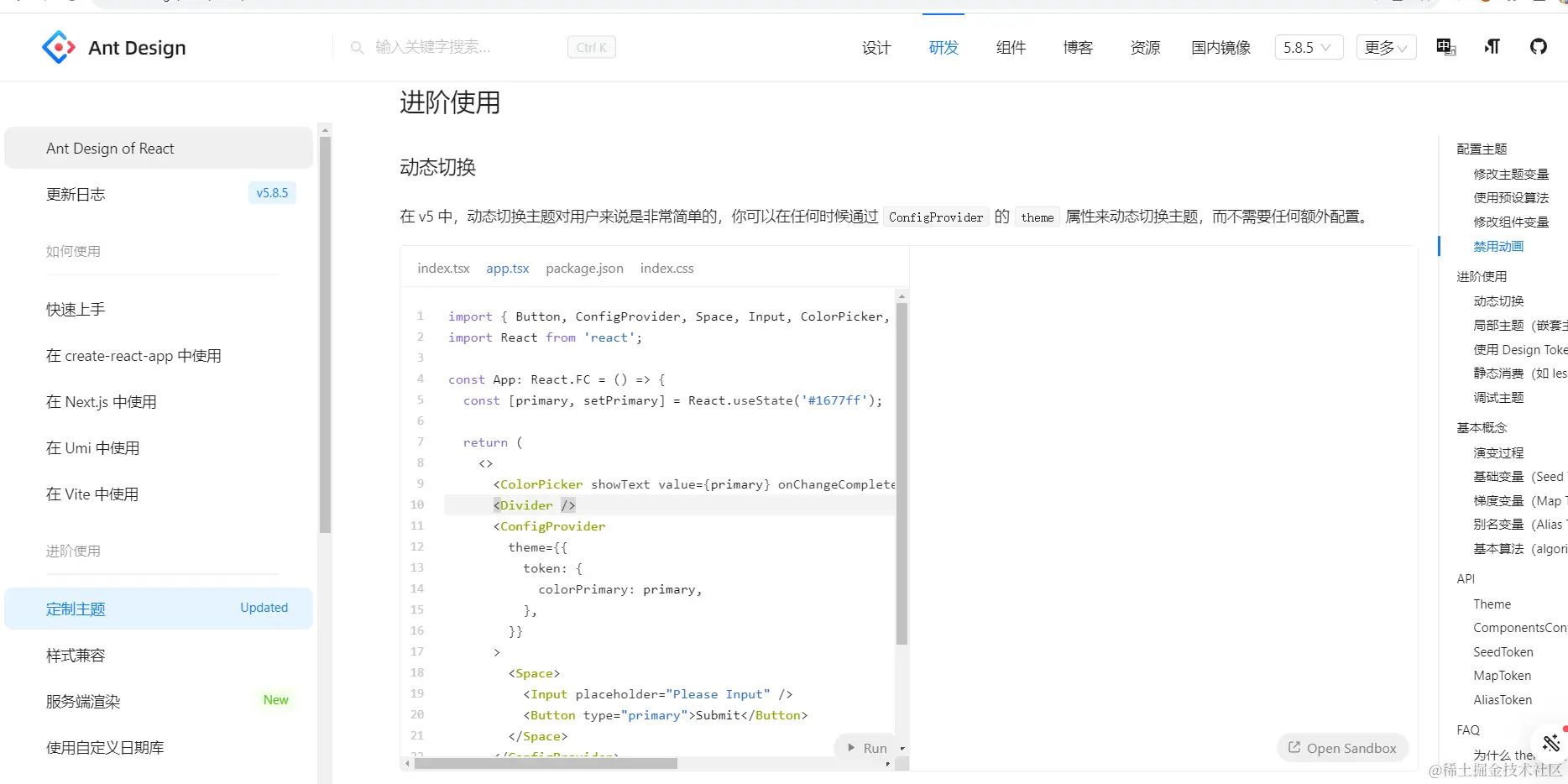Image resolution: width=1568 pixels, height=784 pixels.
Task: Toggle the language switcher to English
Action: [1445, 46]
